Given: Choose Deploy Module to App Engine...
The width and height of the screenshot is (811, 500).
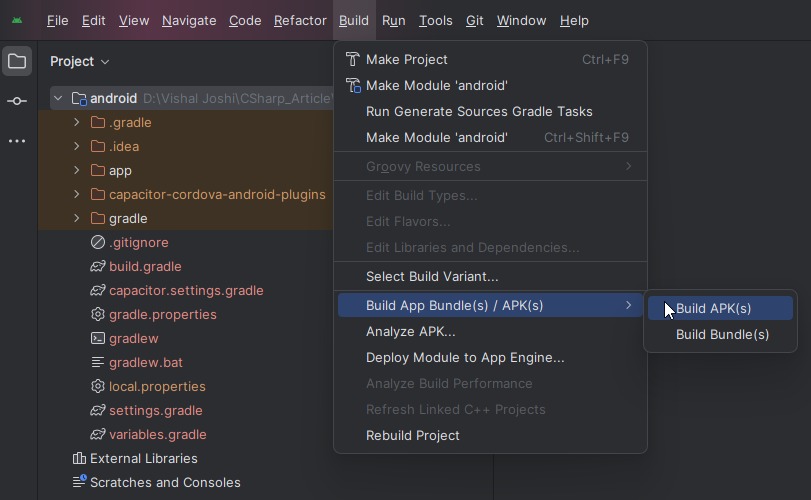Looking at the screenshot, I should pos(490,357).
